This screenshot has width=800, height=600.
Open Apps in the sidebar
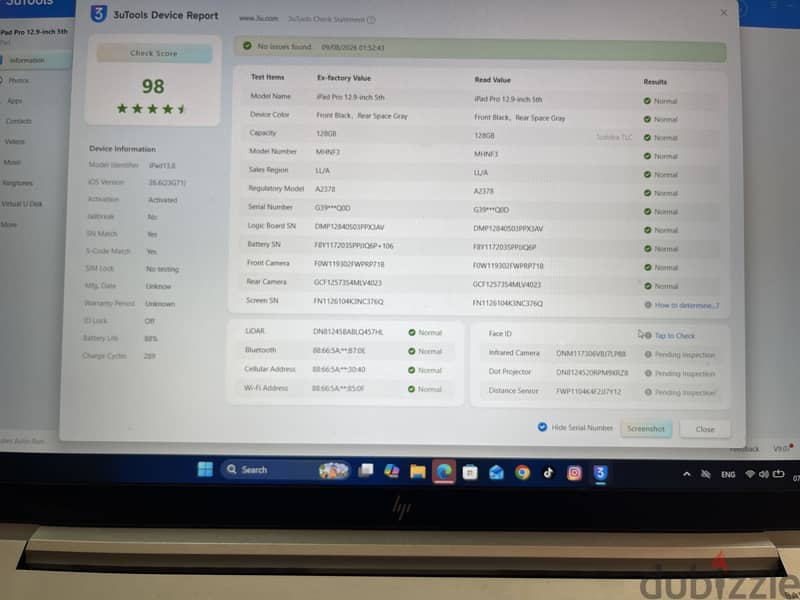point(14,101)
